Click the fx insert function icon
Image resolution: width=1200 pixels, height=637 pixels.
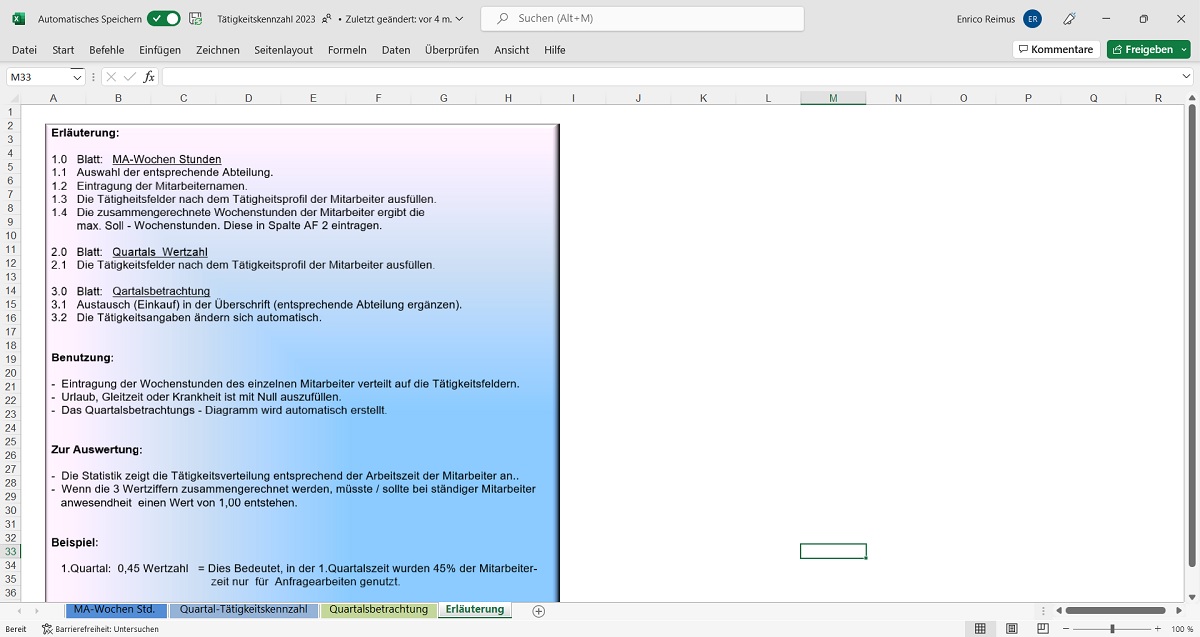coord(149,77)
